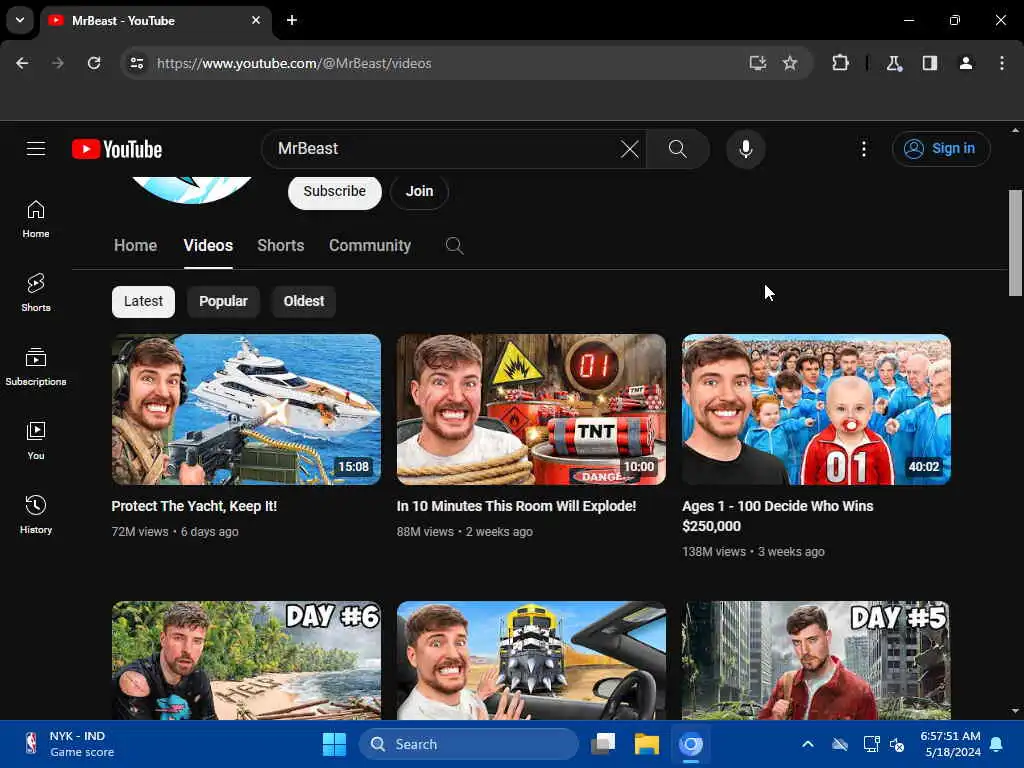The height and width of the screenshot is (768, 1024).
Task: View site information icon in address bar
Action: [136, 63]
